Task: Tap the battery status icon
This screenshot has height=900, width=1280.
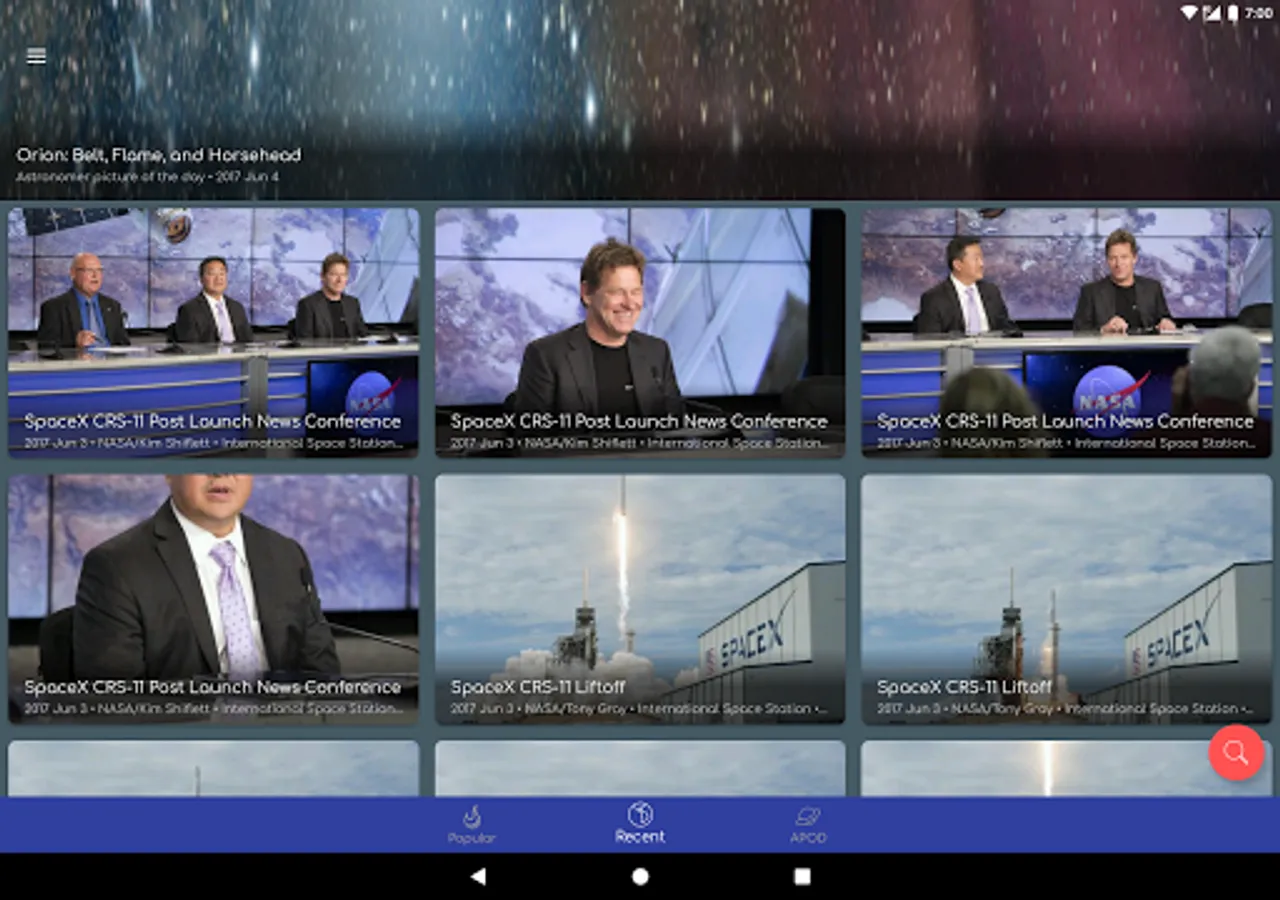Action: (1233, 13)
